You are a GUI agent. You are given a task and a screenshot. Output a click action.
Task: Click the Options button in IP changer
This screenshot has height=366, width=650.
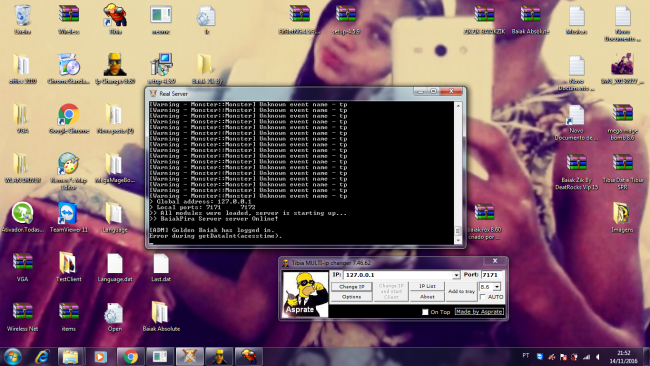[352, 297]
